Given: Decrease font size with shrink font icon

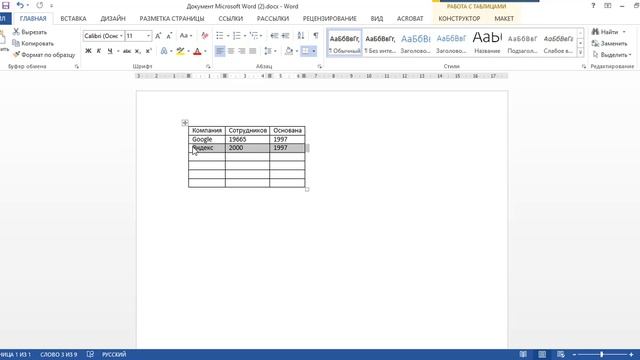Looking at the screenshot, I should [169, 36].
